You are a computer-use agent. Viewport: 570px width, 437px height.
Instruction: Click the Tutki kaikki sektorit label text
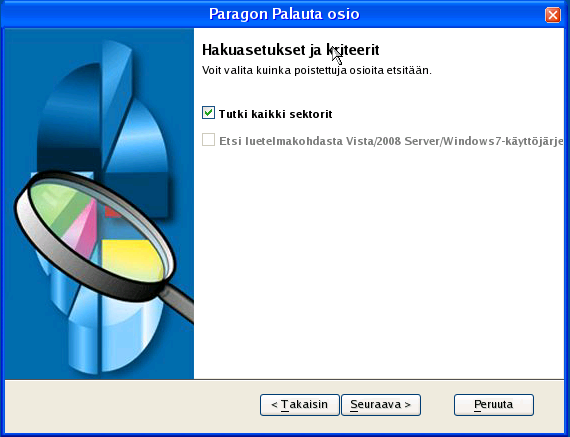click(276, 114)
